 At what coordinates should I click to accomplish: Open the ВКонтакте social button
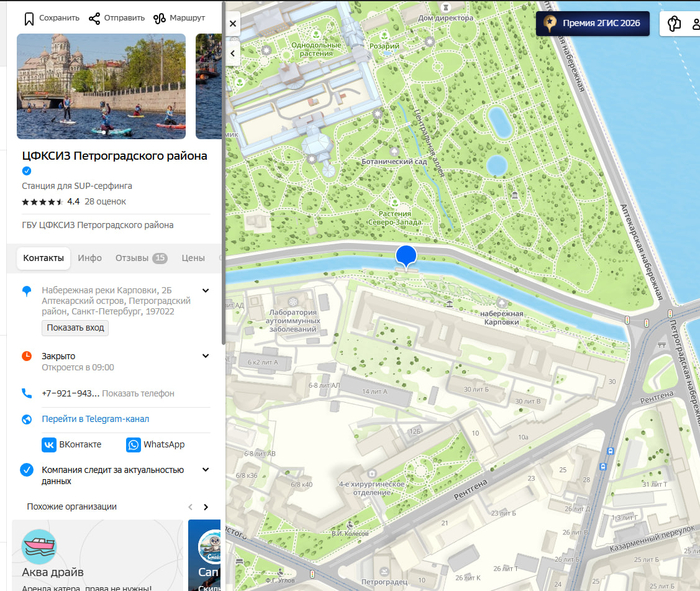point(72,445)
